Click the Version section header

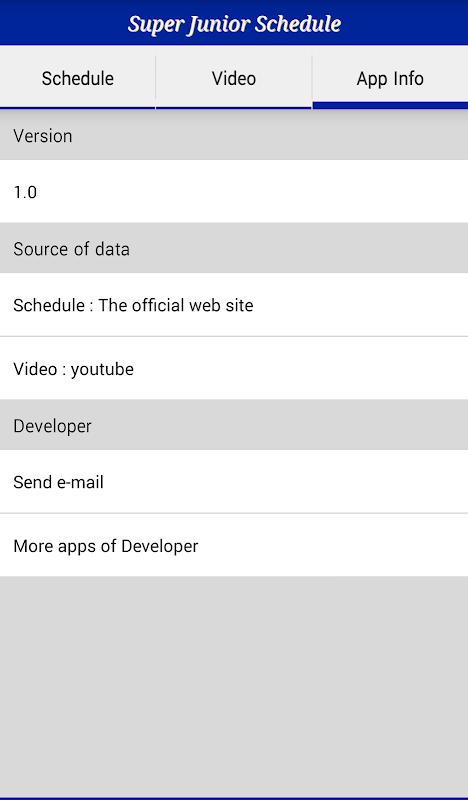coord(234,136)
